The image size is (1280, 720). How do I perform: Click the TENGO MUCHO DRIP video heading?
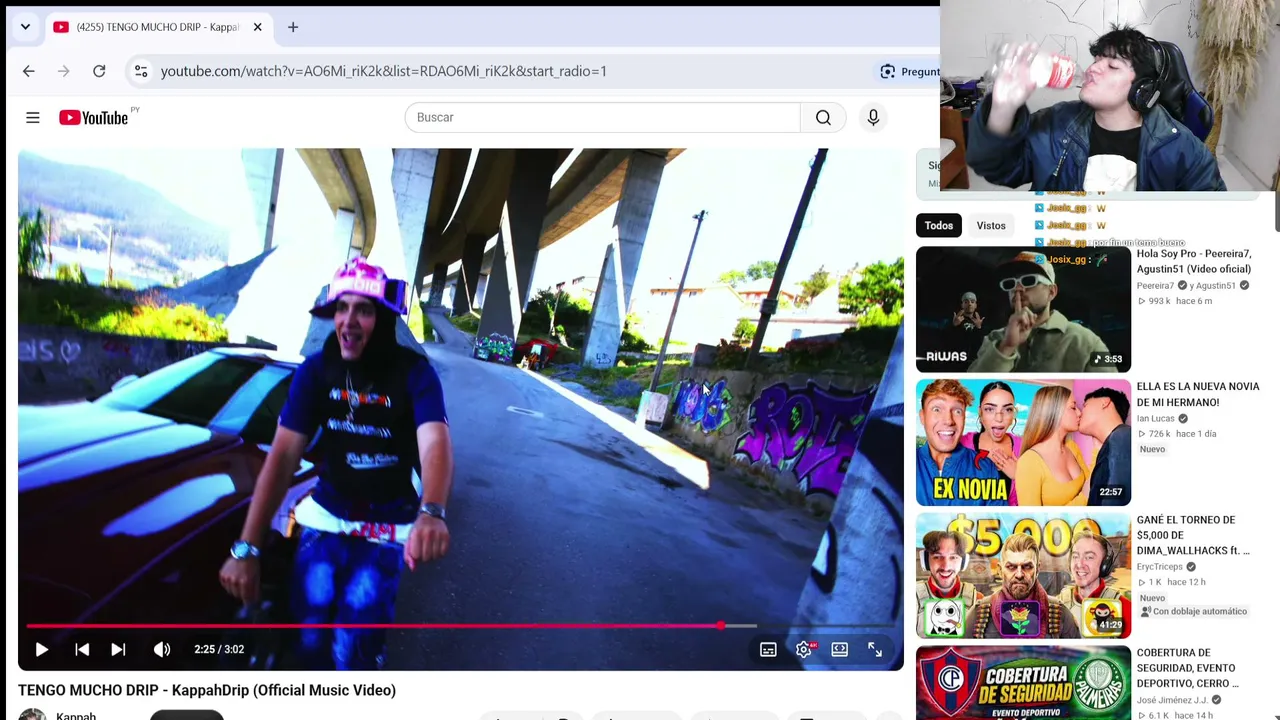207,691
